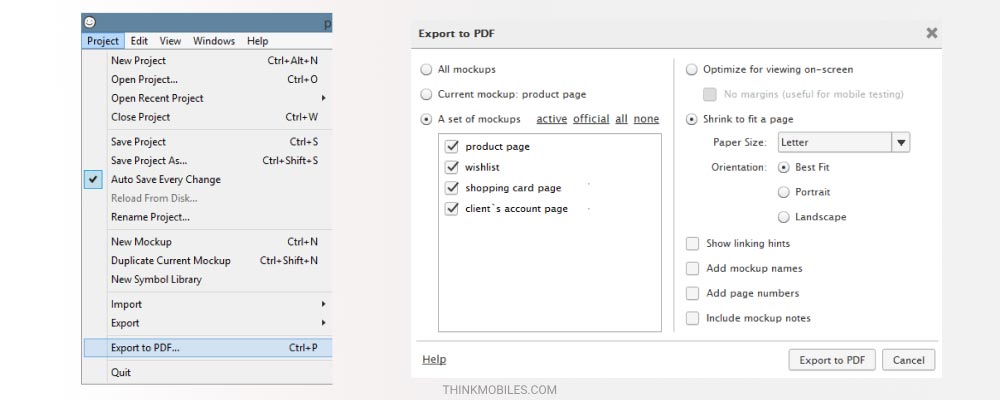
Task: Choose New Mockup menu entry
Action: 208,242
